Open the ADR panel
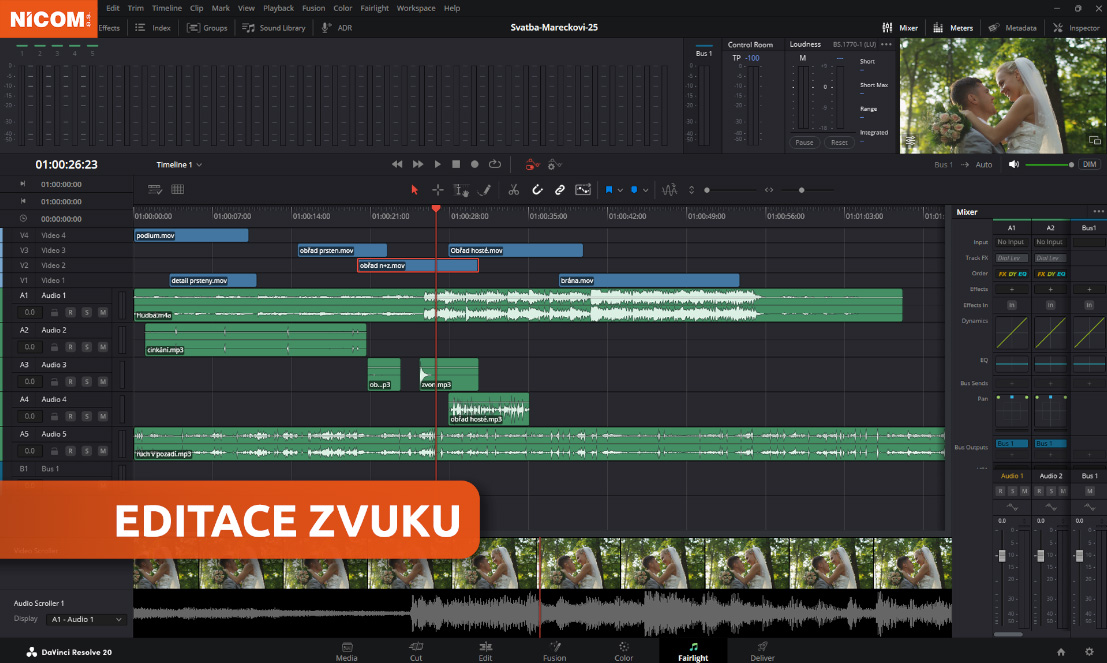 [337, 28]
